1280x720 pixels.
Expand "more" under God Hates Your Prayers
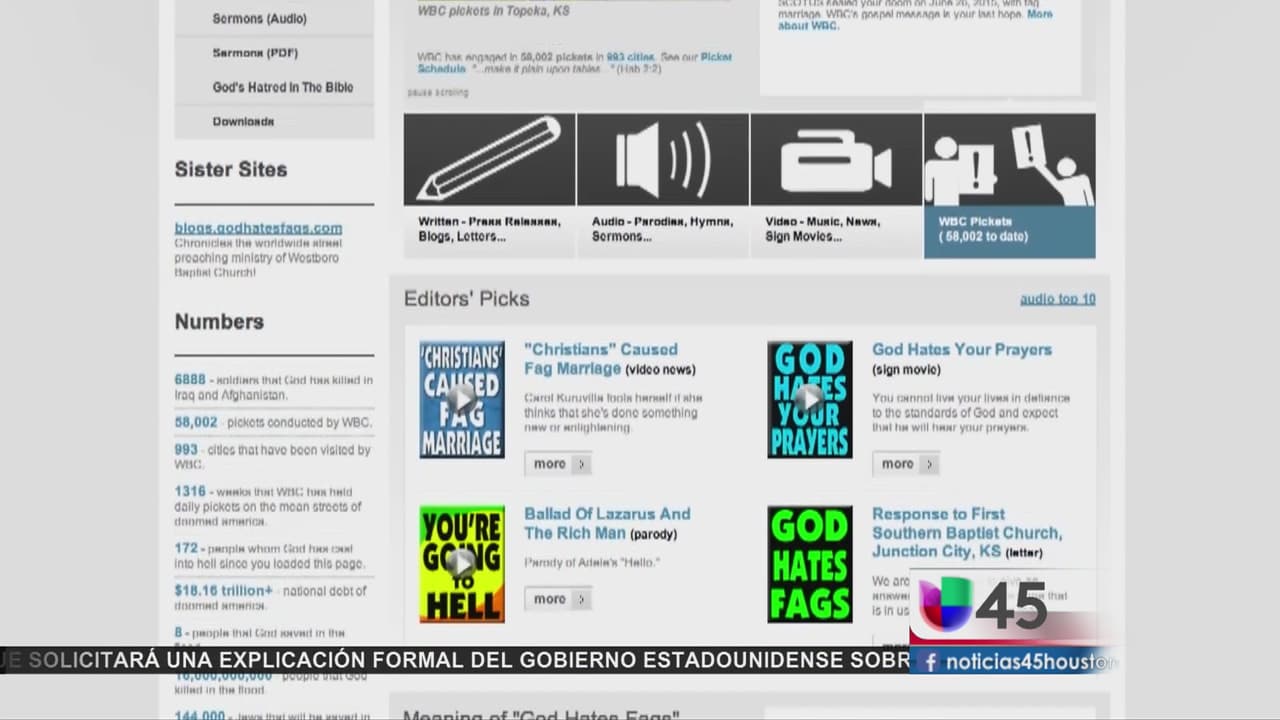point(905,464)
